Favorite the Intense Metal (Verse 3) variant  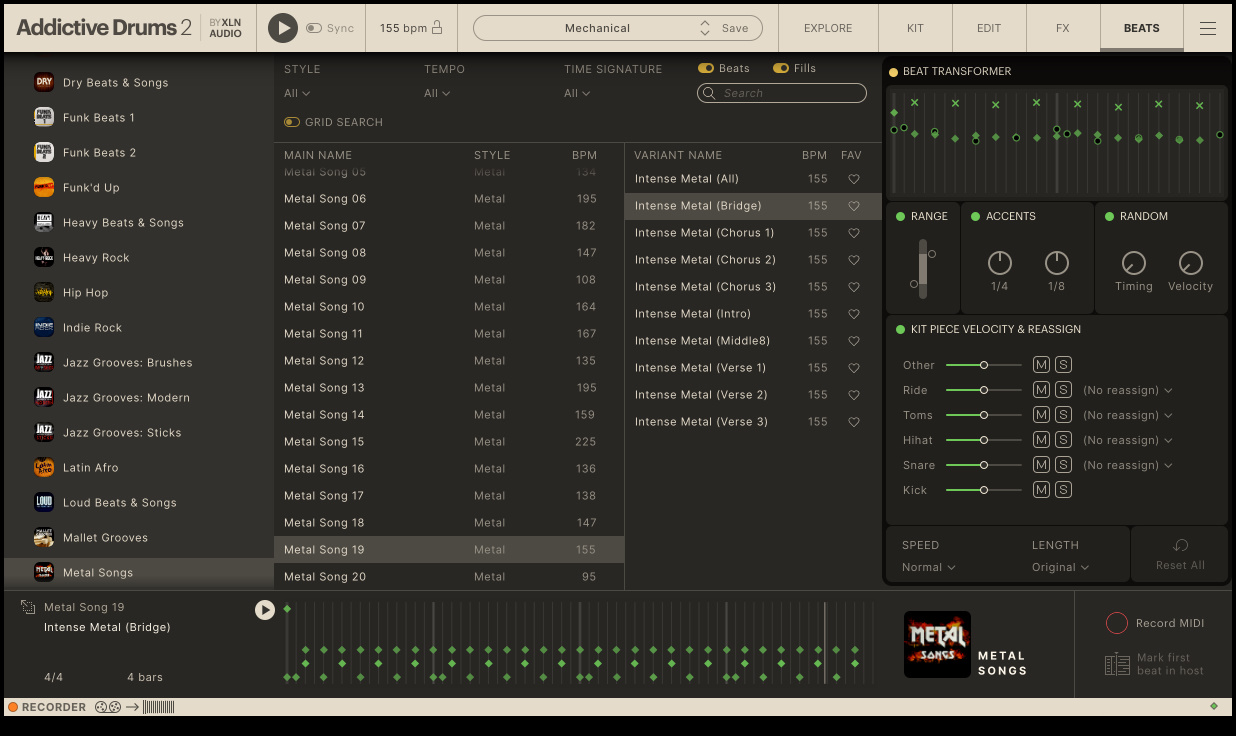(x=854, y=422)
